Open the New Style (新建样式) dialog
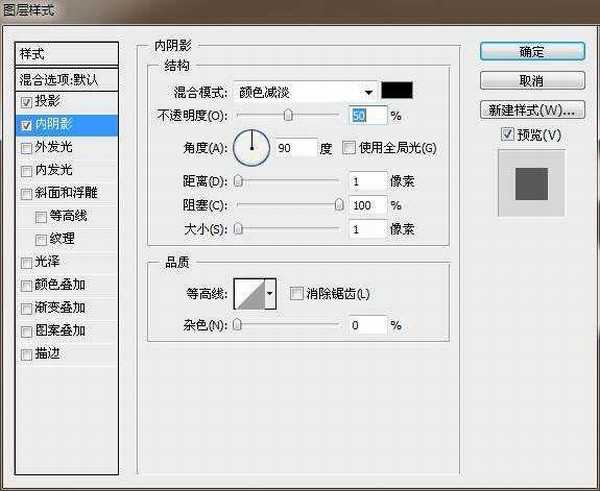This screenshot has height=491, width=600. tap(531, 109)
